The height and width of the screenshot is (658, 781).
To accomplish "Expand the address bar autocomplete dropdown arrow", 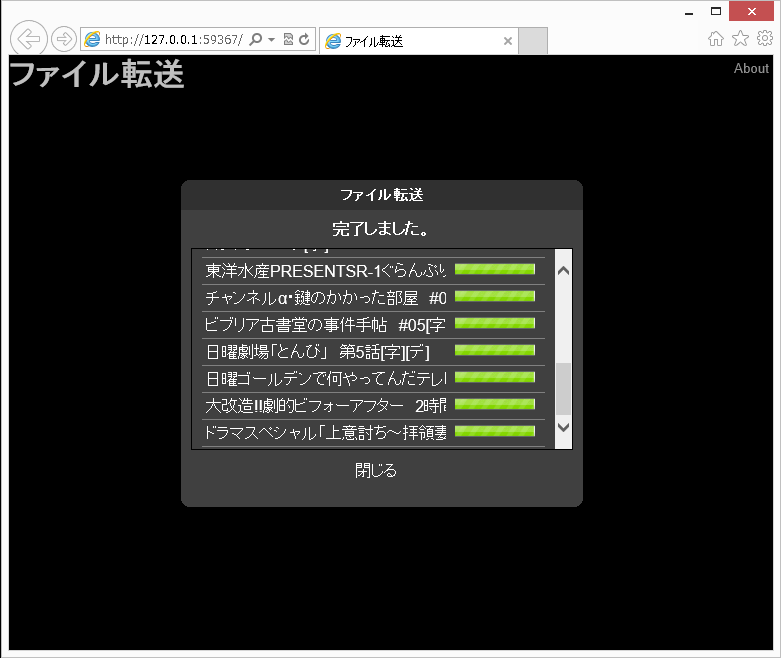I will [x=271, y=40].
